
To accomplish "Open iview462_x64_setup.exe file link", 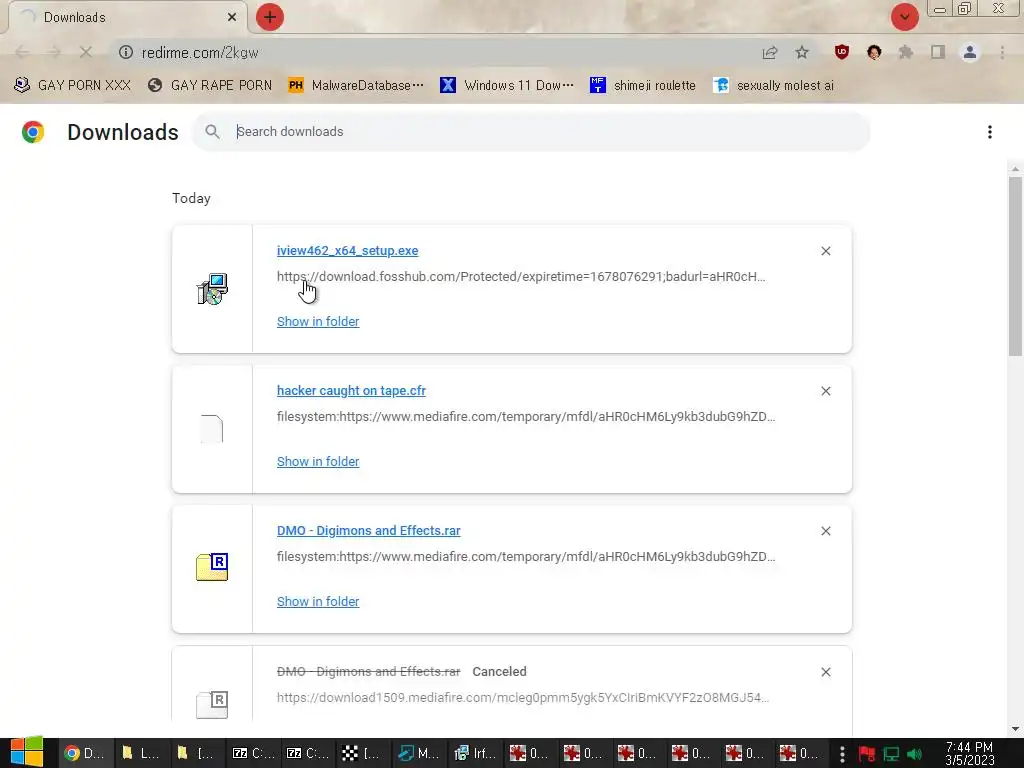I will [x=347, y=251].
